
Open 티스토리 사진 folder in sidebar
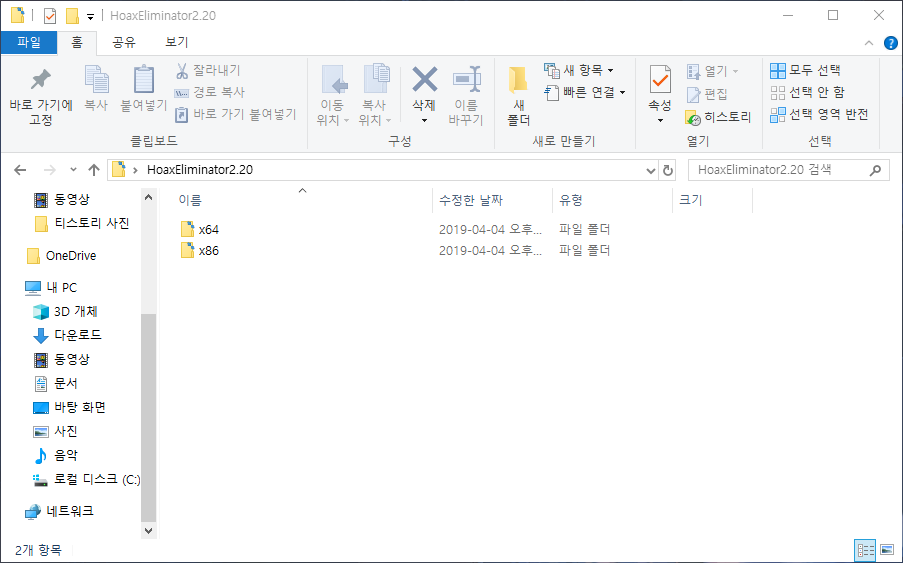[x=82, y=223]
